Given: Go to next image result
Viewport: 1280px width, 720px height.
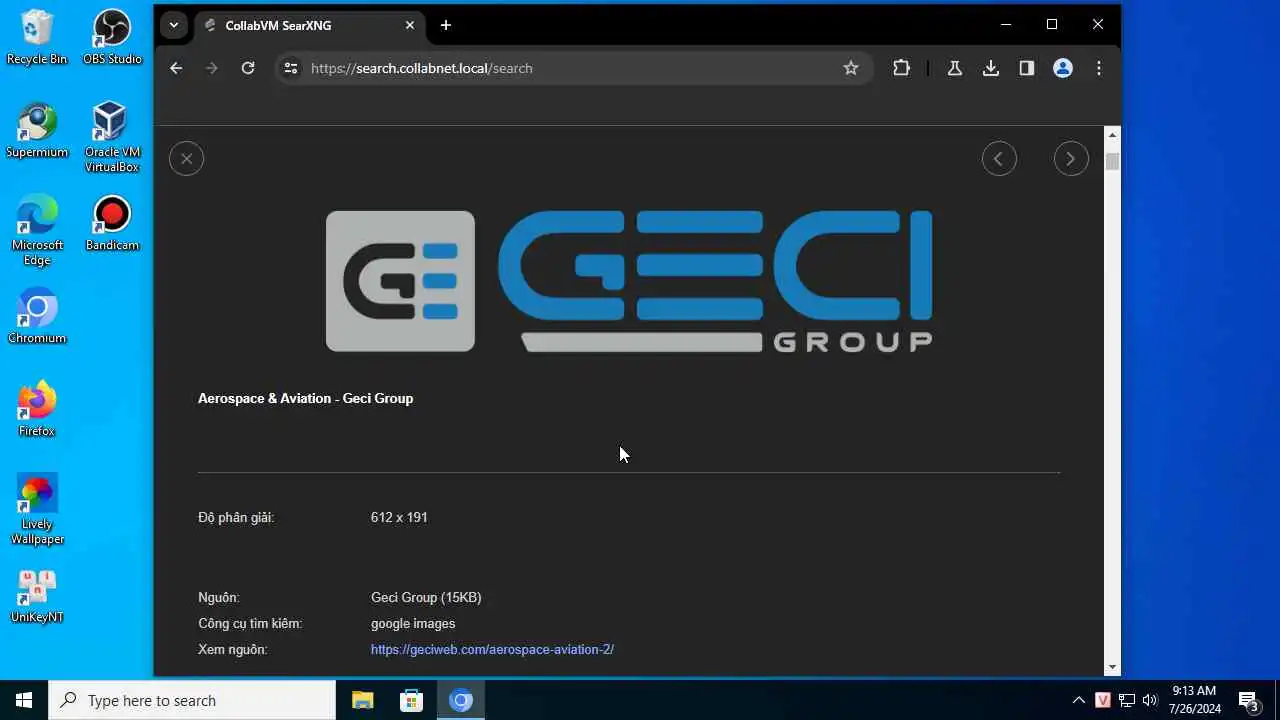Looking at the screenshot, I should point(1071,159).
